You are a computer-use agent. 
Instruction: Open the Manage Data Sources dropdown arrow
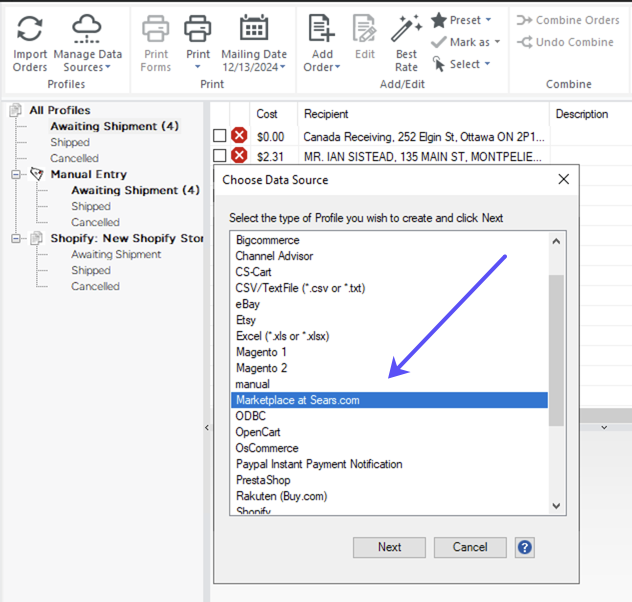[108, 67]
